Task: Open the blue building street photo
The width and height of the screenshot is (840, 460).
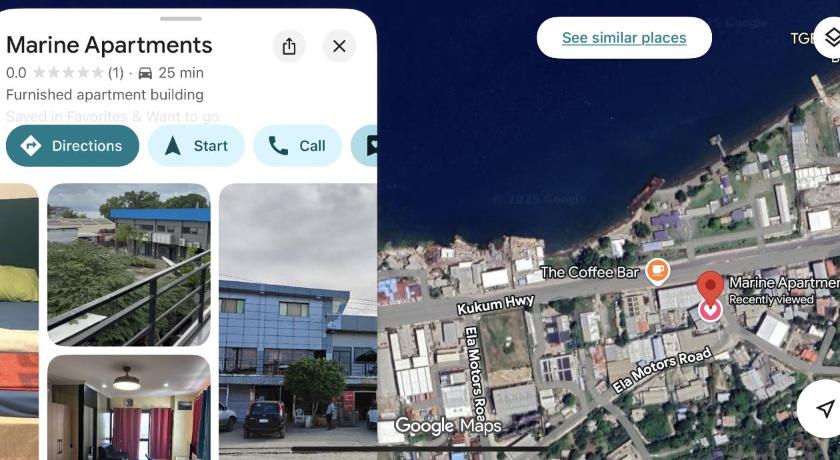Action: [298, 321]
